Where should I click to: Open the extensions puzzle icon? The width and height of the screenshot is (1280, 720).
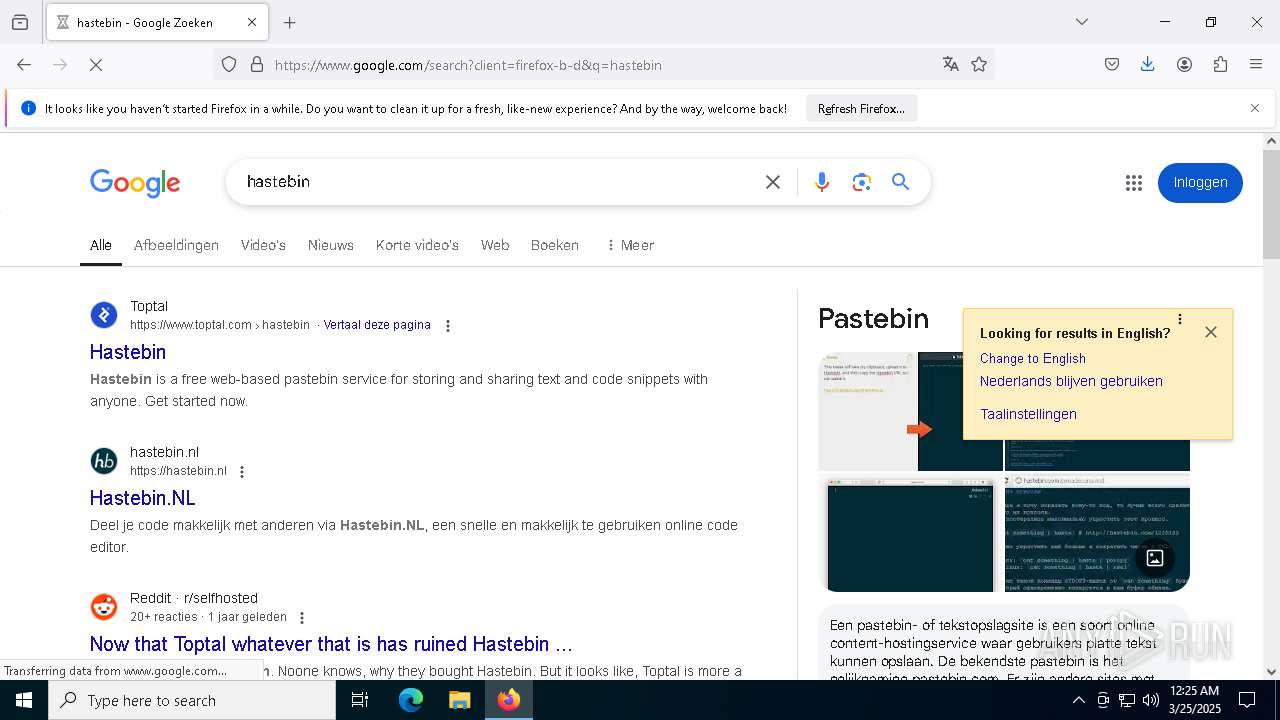coord(1220,65)
